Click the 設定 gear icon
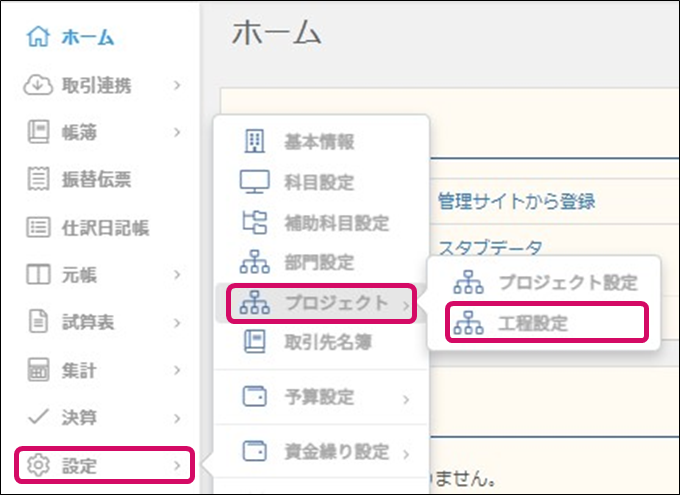The width and height of the screenshot is (680, 495). point(37,465)
